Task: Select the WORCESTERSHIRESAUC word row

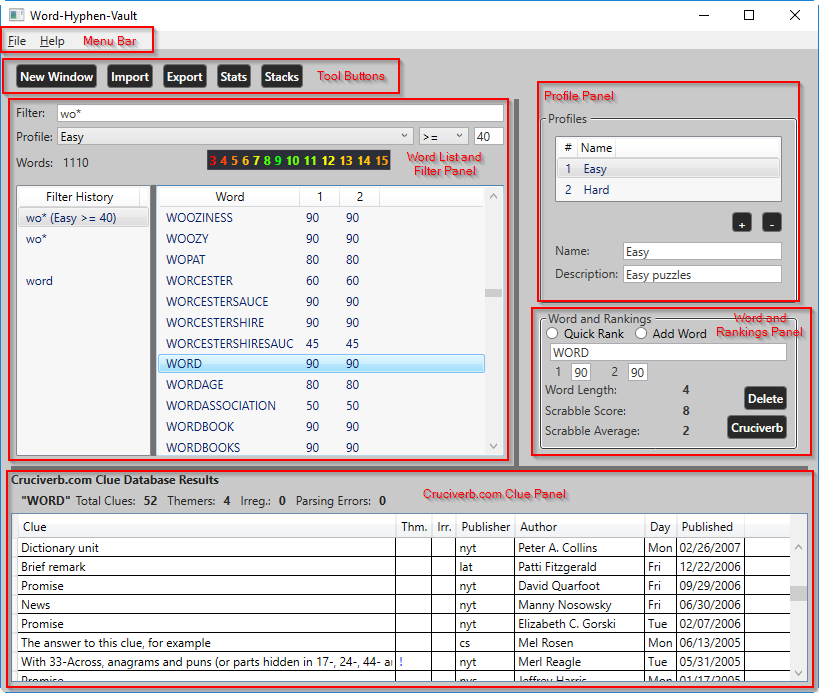Action: [x=321, y=343]
